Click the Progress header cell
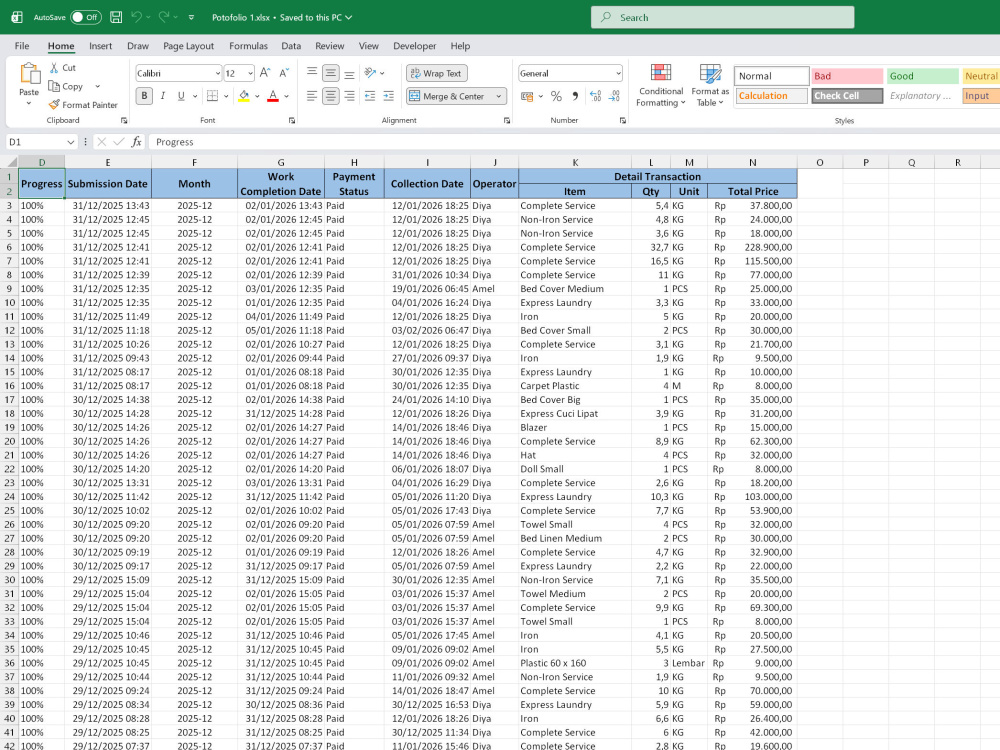This screenshot has width=1000, height=750. pos(41,184)
